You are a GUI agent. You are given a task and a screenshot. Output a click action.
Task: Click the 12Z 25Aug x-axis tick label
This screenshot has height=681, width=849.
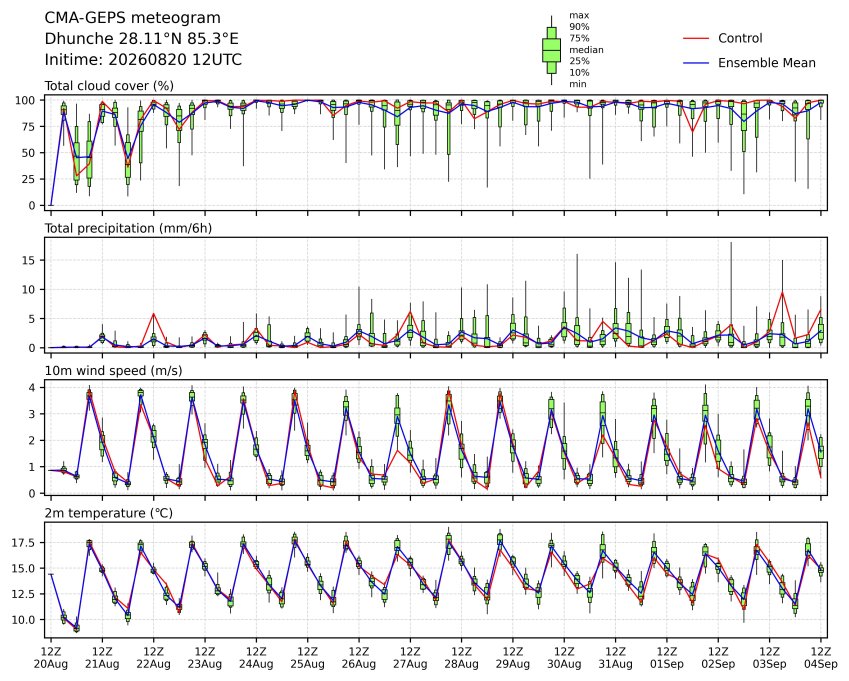(x=308, y=657)
